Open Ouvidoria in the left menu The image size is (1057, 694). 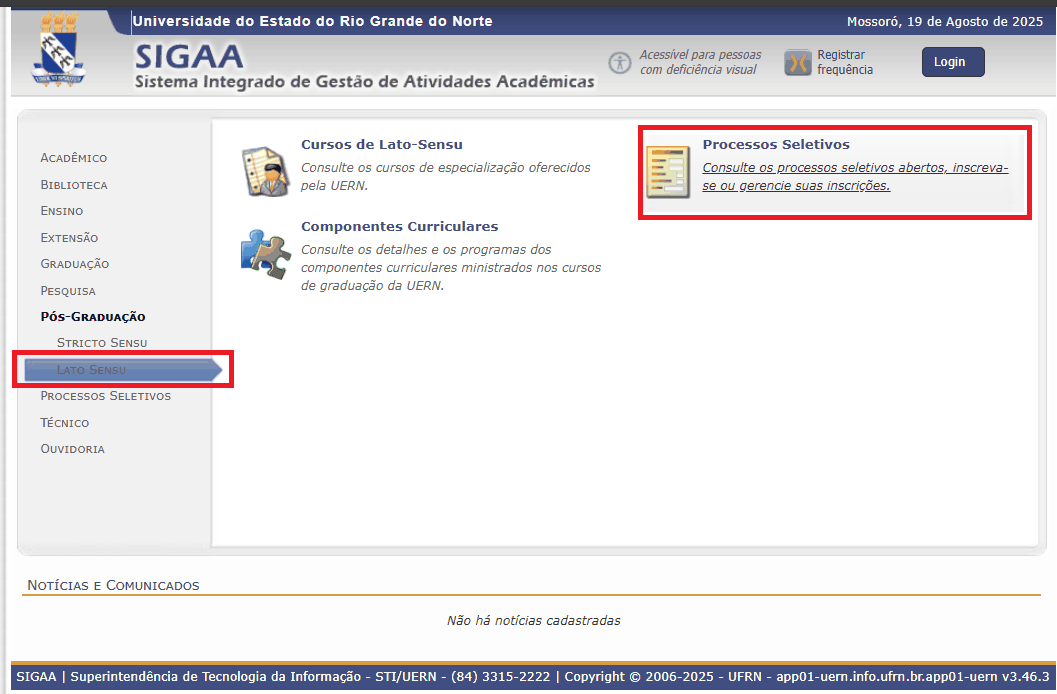click(72, 449)
